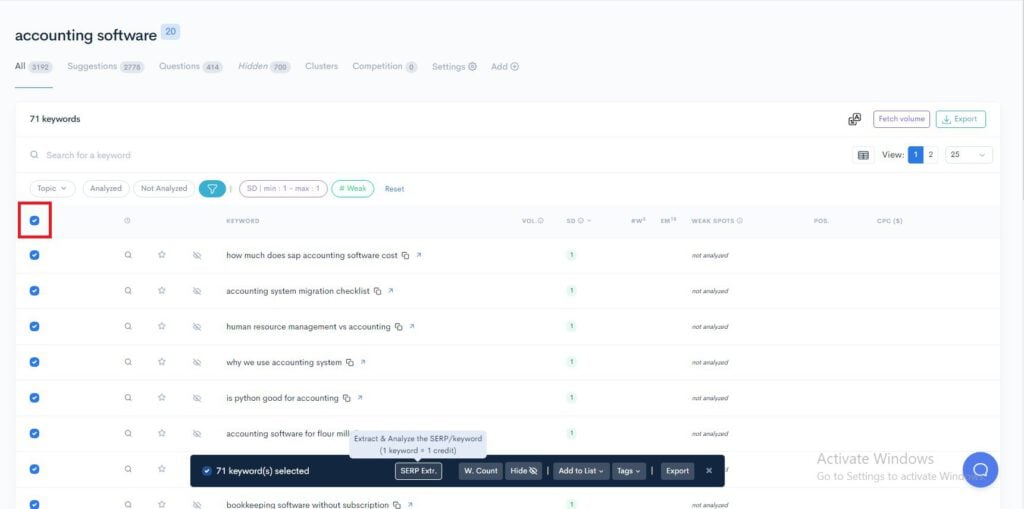Open the Competition tab

[385, 67]
